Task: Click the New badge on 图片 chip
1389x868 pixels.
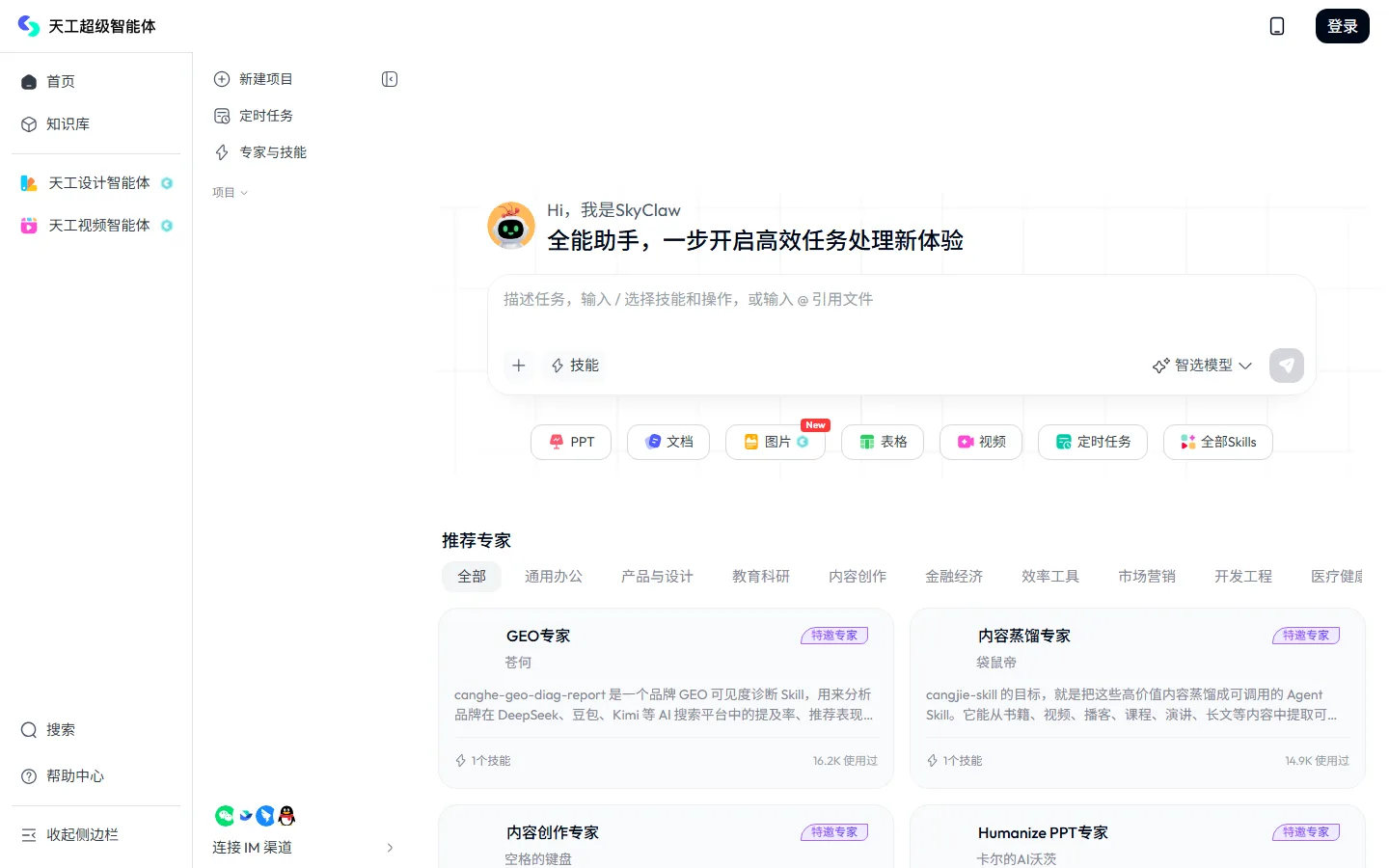Action: (815, 425)
